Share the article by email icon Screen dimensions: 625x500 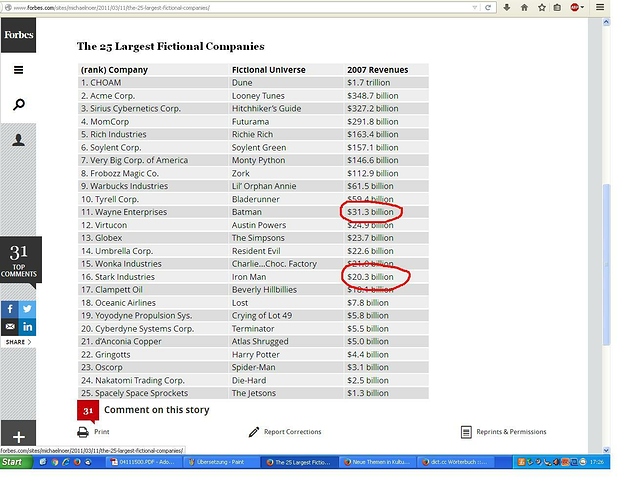pyautogui.click(x=10, y=327)
